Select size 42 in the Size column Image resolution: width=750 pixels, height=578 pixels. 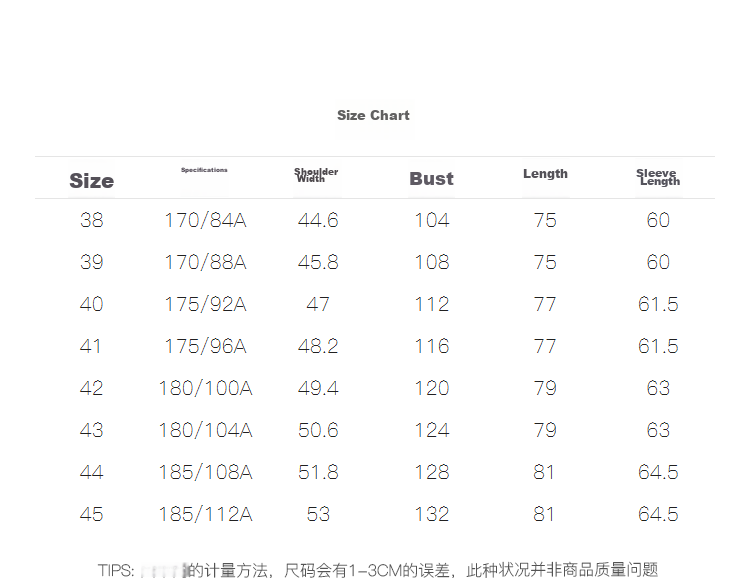pos(91,388)
